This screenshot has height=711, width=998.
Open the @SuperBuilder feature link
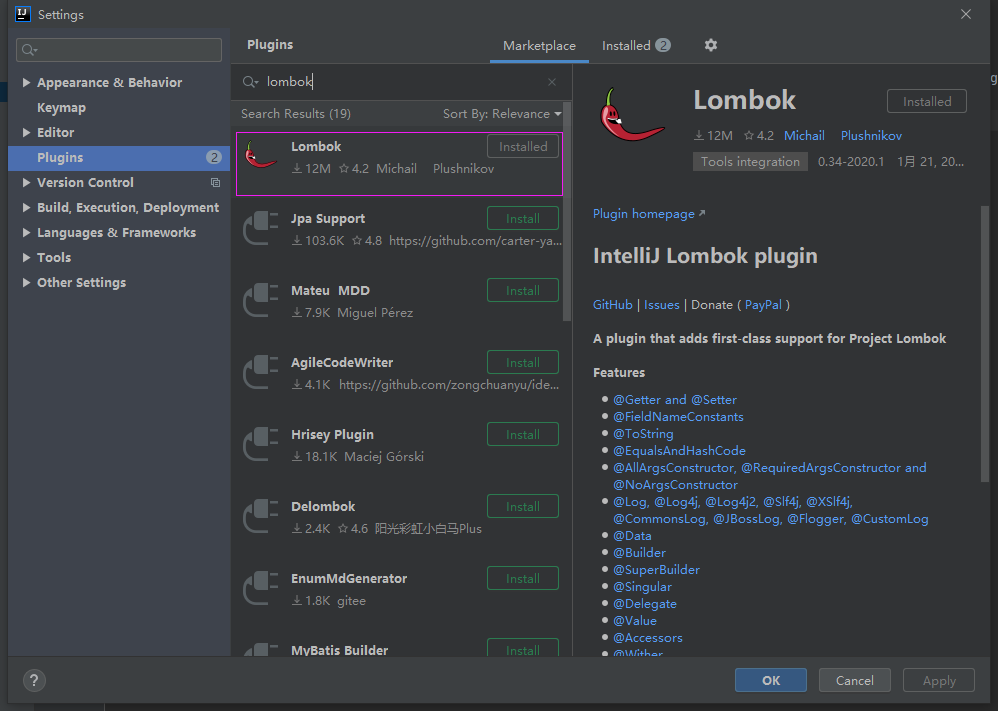point(656,570)
